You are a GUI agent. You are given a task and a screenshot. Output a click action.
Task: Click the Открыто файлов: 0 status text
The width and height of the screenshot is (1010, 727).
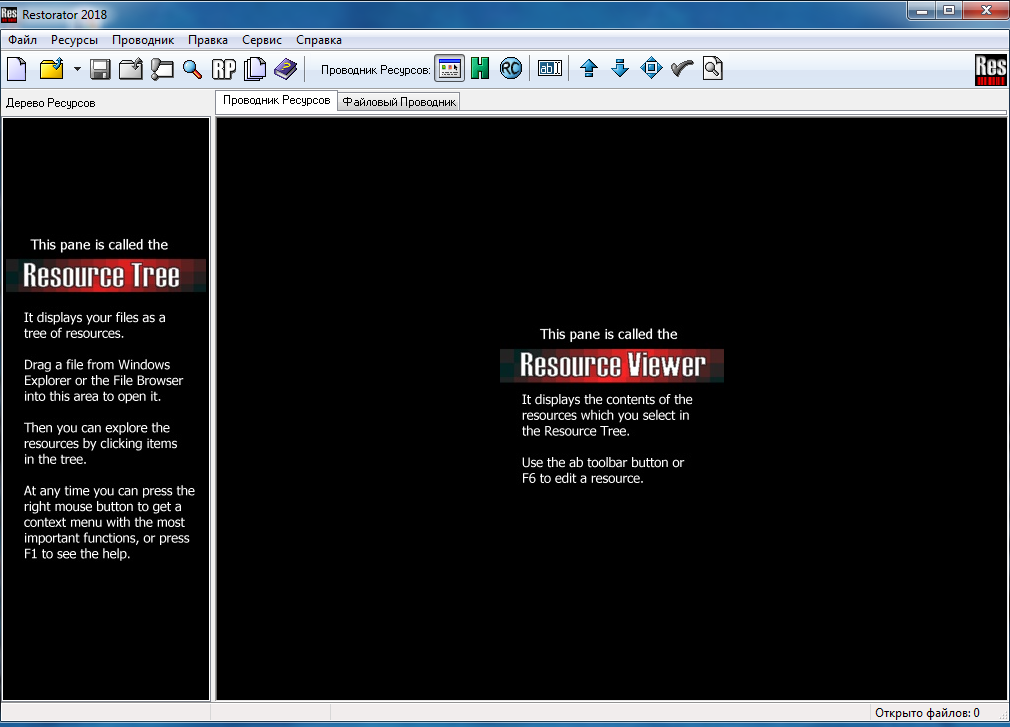tap(927, 713)
